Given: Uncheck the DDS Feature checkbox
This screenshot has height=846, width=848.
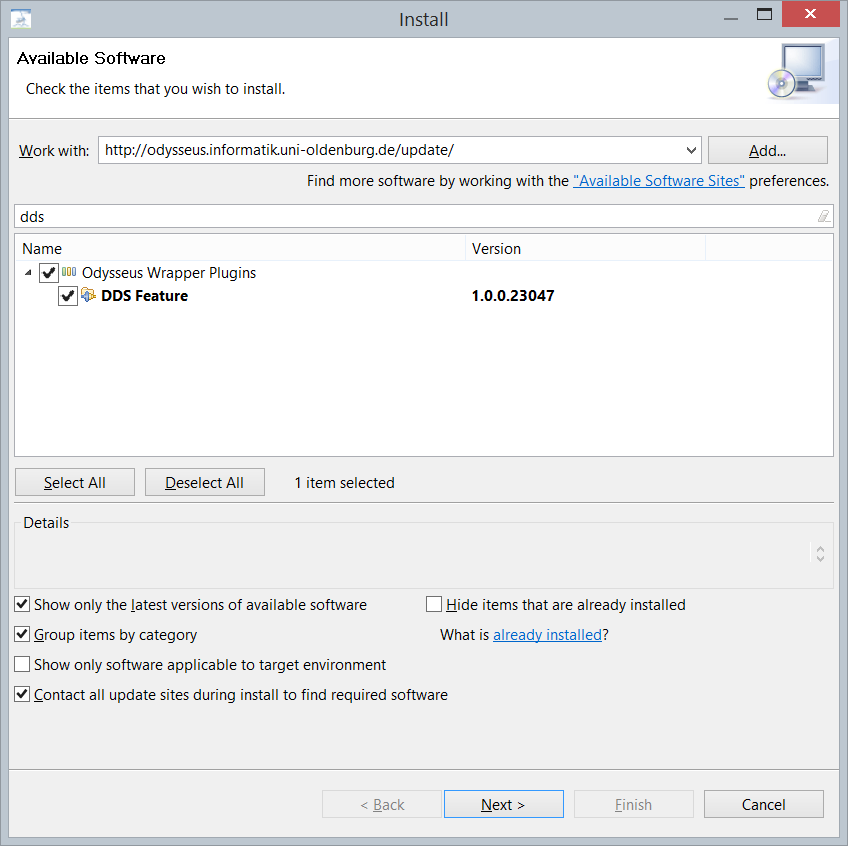Looking at the screenshot, I should [x=68, y=296].
